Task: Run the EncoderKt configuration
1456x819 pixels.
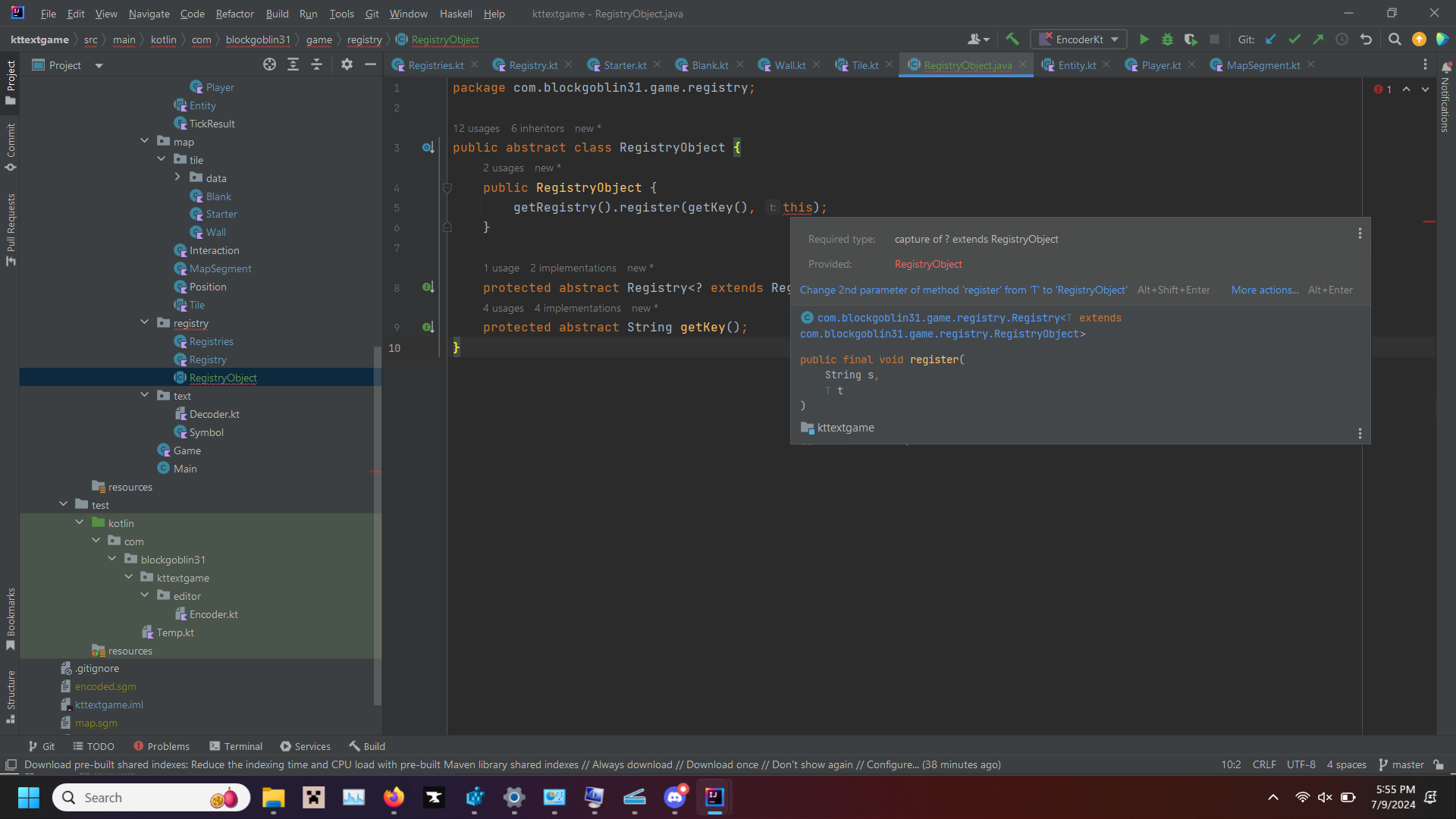Action: pos(1144,39)
